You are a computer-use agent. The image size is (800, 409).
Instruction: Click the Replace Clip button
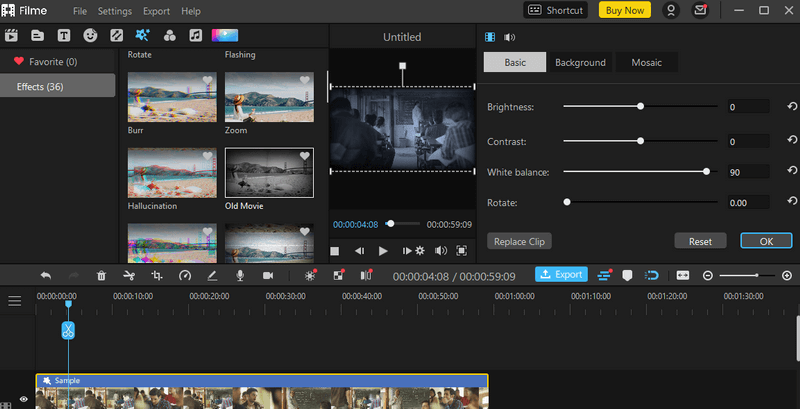coord(519,241)
